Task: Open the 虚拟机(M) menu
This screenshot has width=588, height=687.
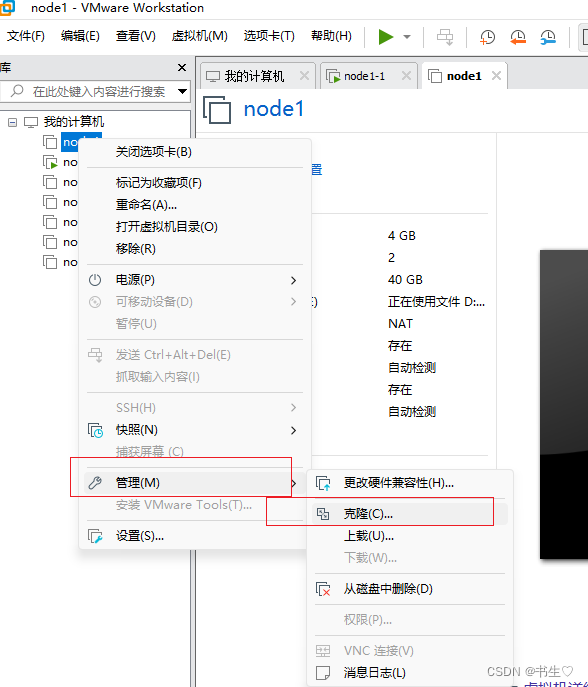Action: [199, 36]
